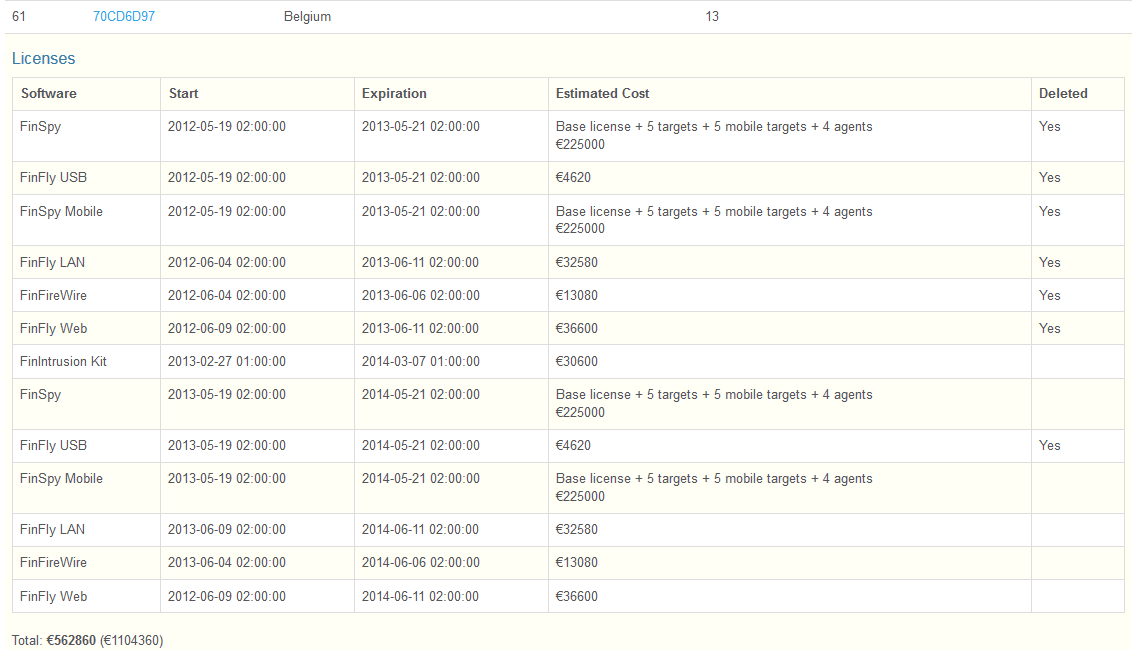
Task: Click €225000 cost for FinSpy Mobile expiring 2013-05-21
Action: (x=580, y=228)
